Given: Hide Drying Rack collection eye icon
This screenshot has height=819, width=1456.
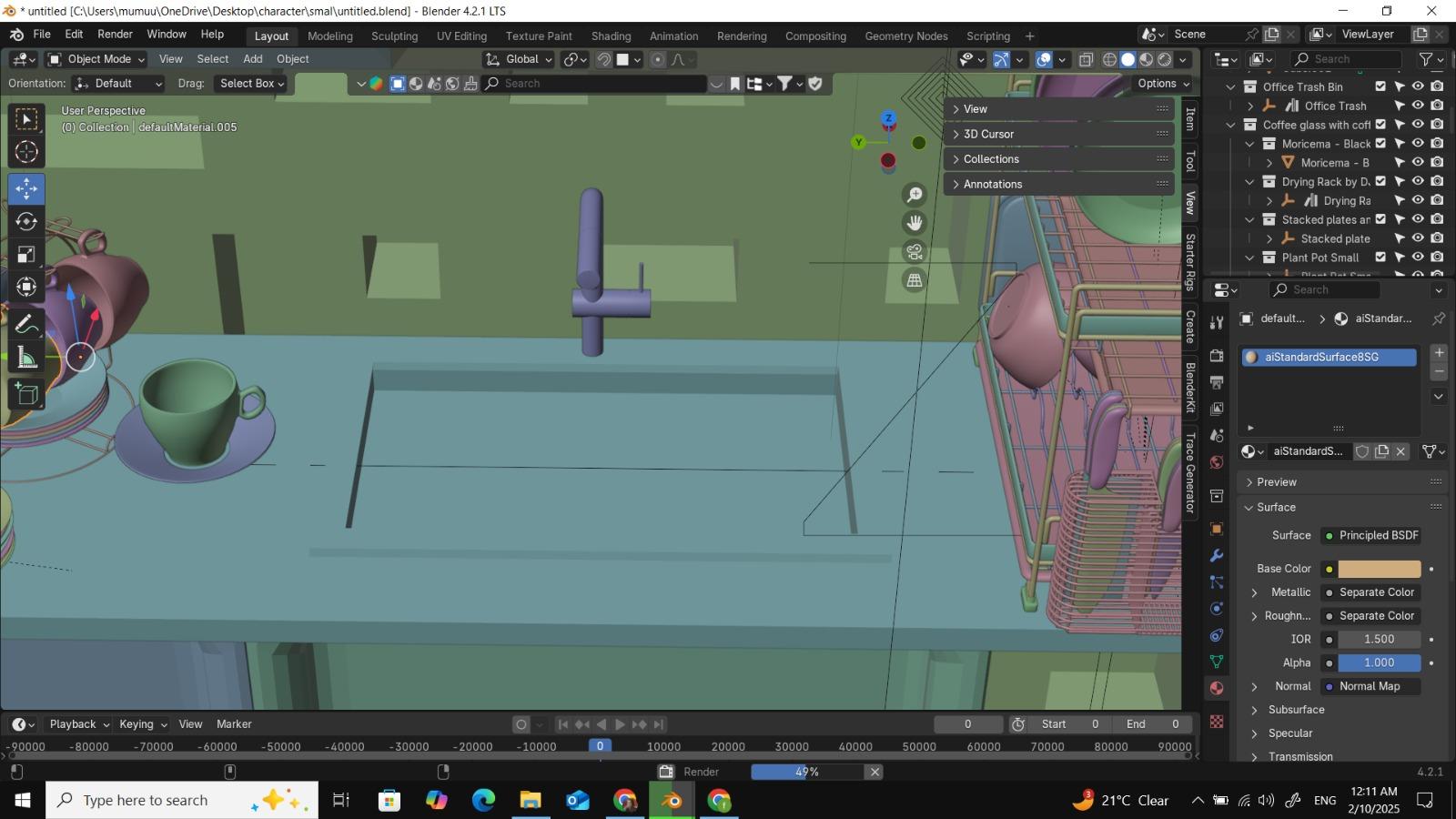Looking at the screenshot, I should coord(1418,181).
